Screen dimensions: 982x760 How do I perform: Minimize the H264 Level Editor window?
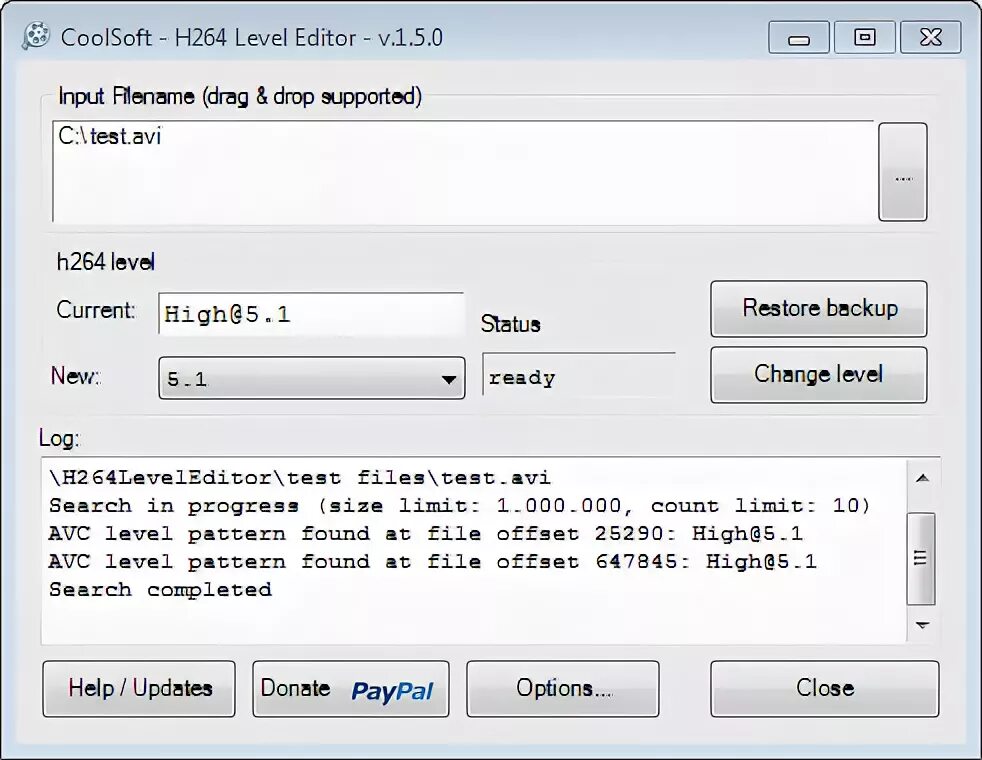tap(799, 38)
